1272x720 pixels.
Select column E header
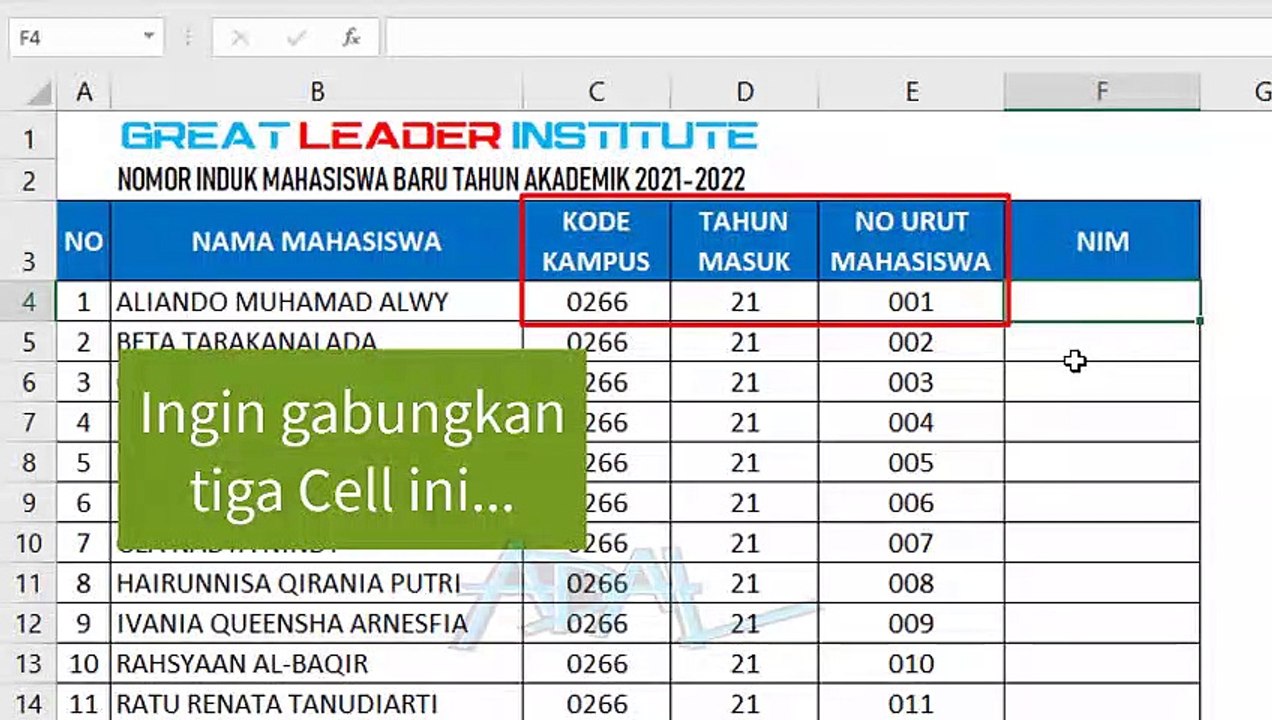912,92
